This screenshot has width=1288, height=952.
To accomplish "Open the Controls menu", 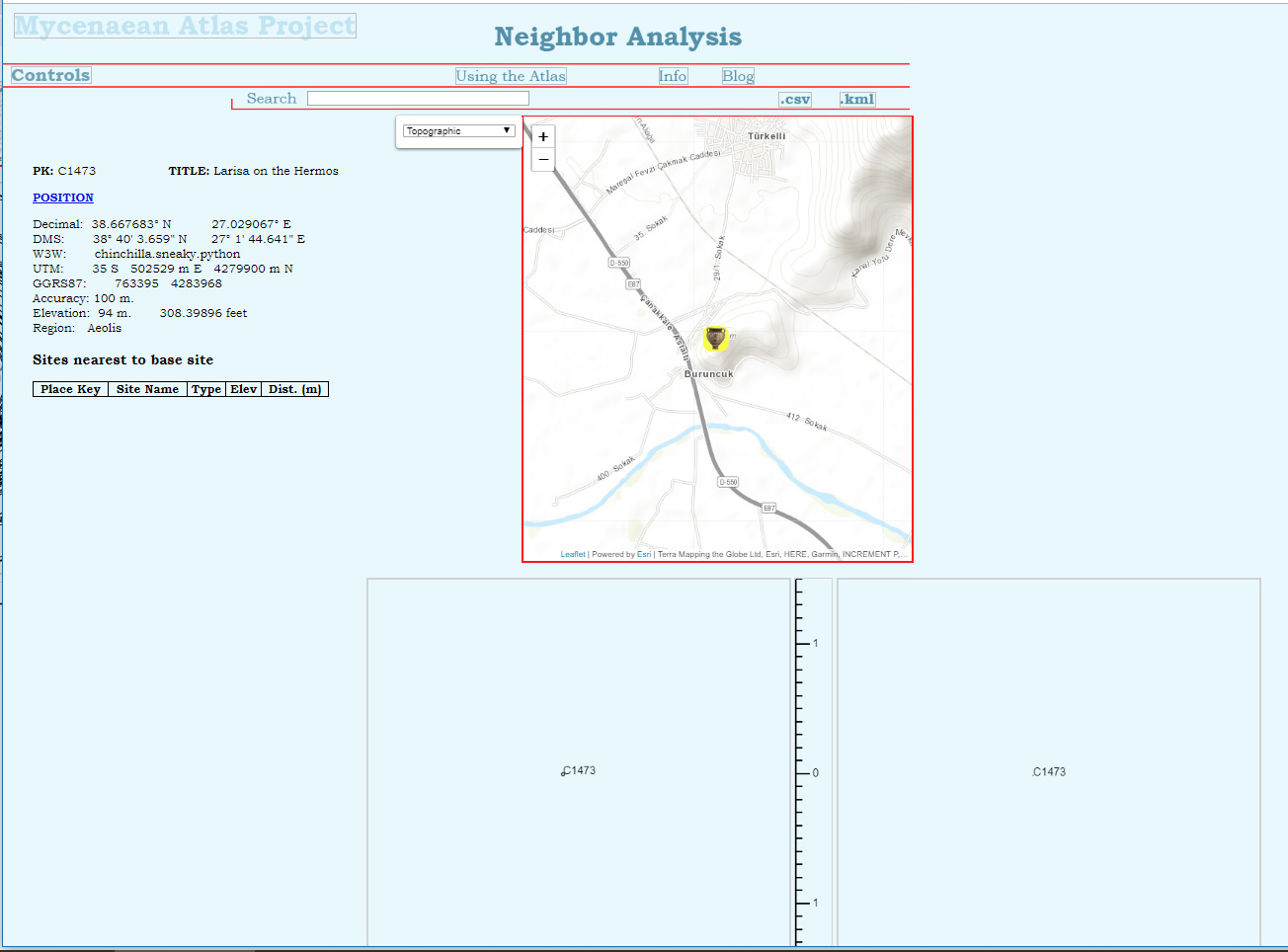I will tap(51, 76).
